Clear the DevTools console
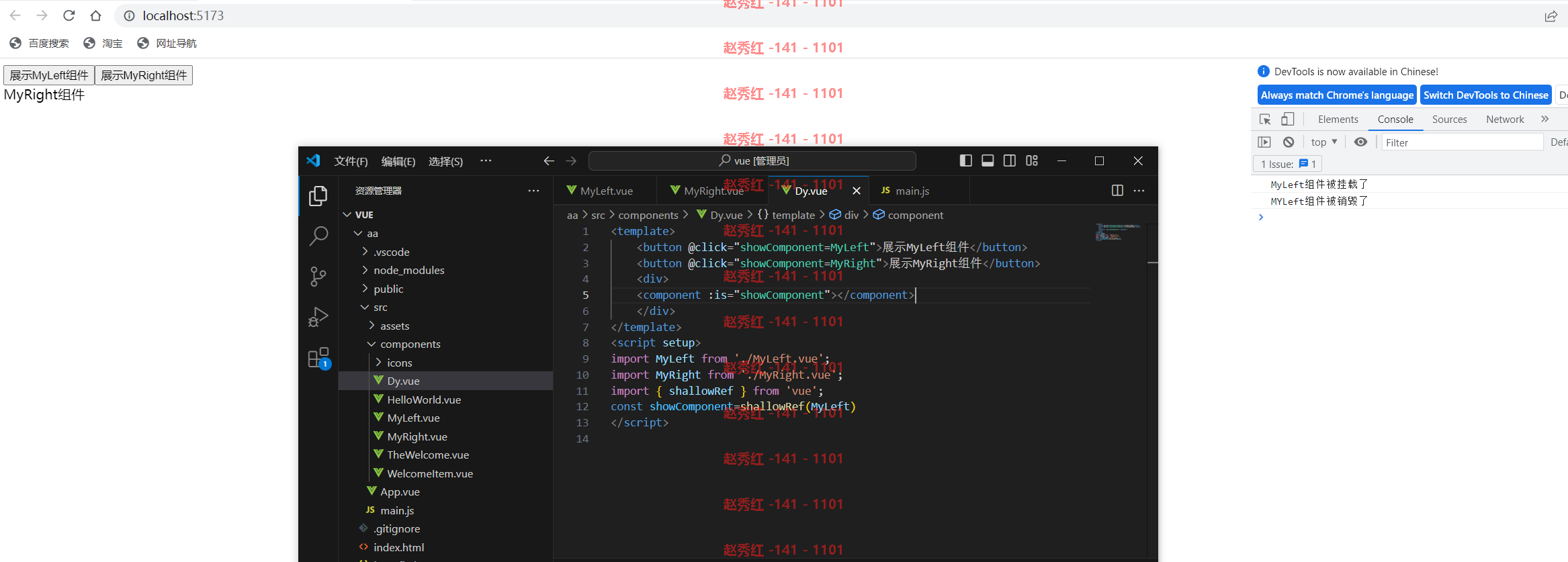The height and width of the screenshot is (562, 1568). click(x=1289, y=142)
